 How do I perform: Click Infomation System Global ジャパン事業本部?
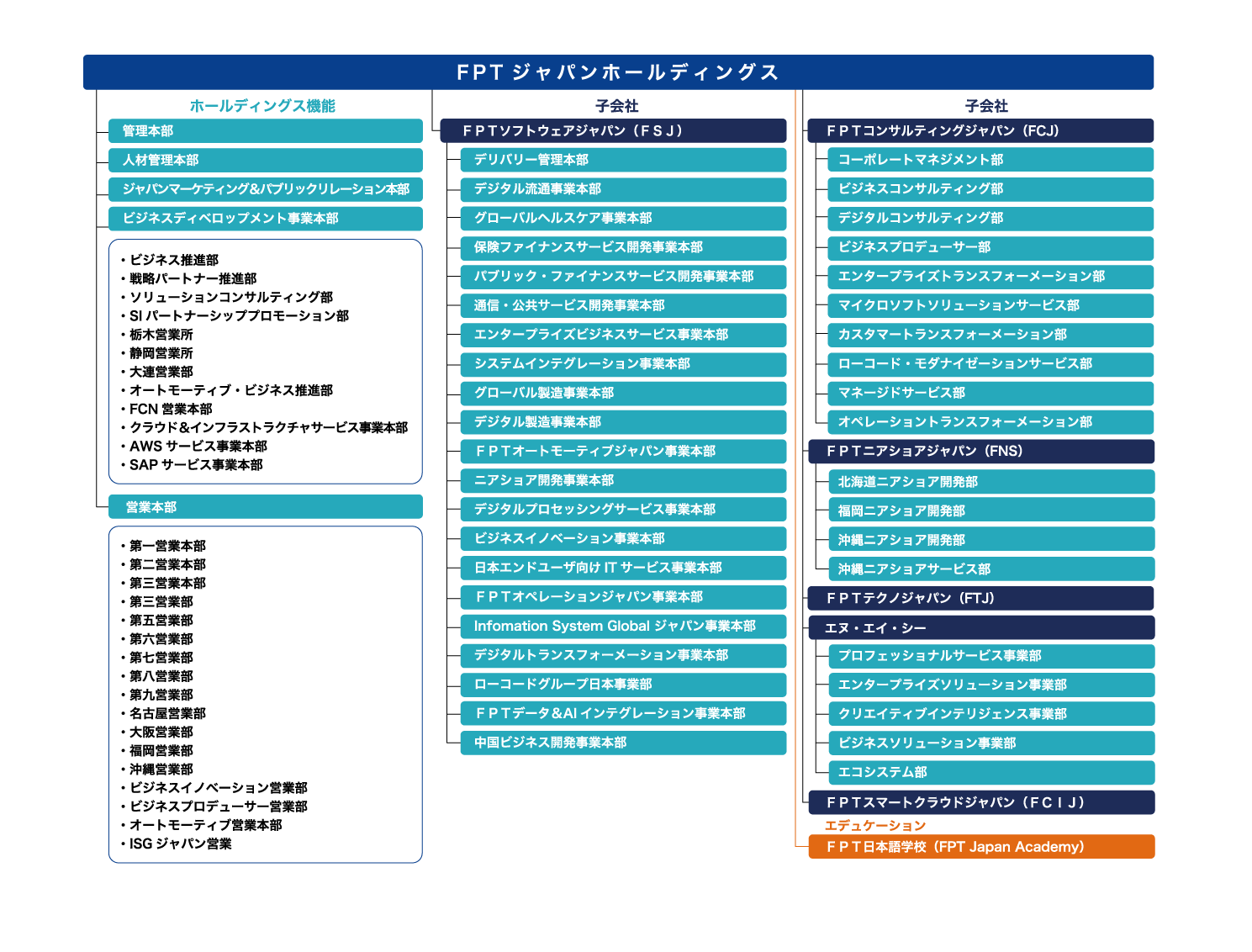click(623, 627)
